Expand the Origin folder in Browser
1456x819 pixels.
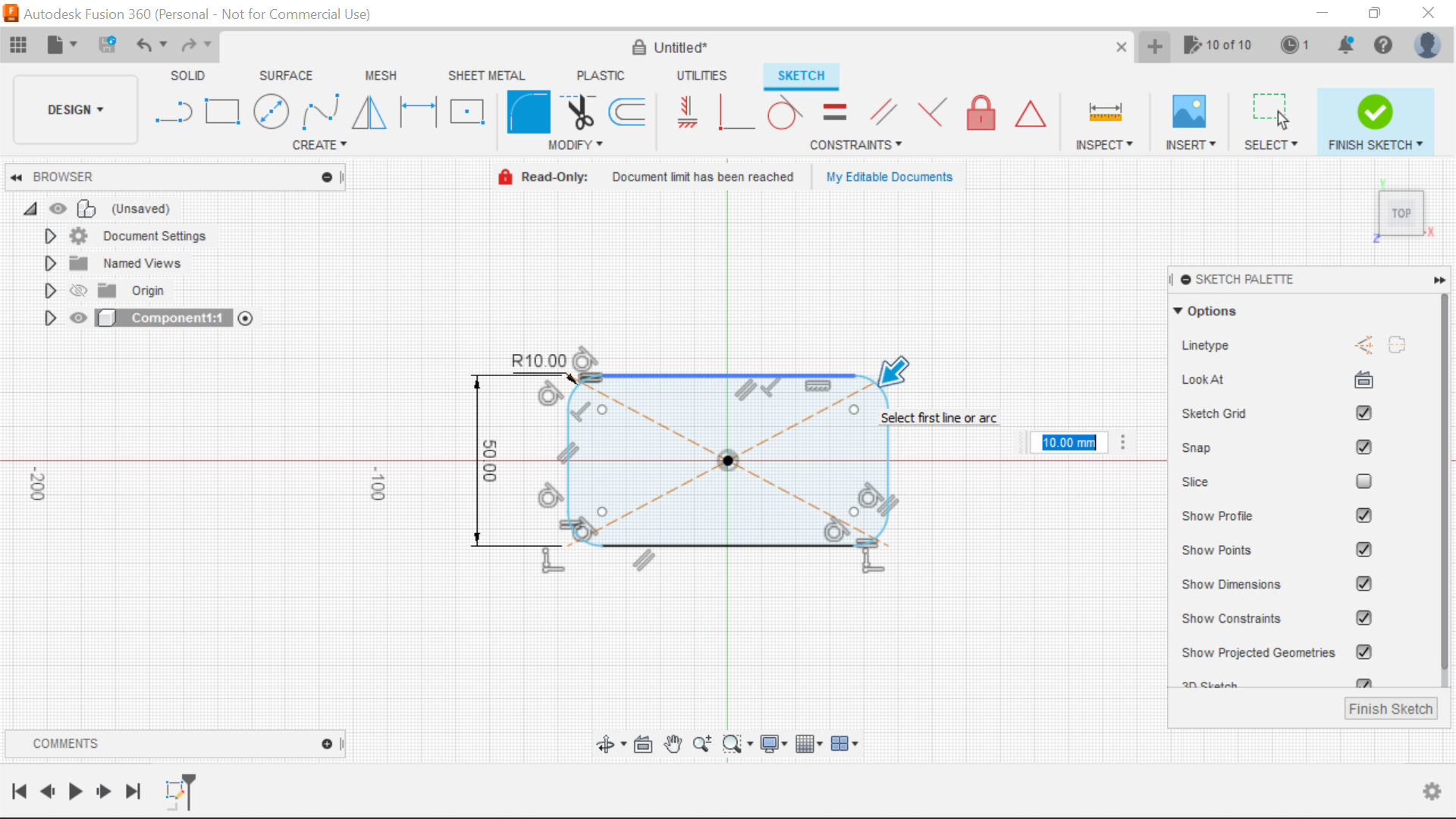pyautogui.click(x=49, y=290)
